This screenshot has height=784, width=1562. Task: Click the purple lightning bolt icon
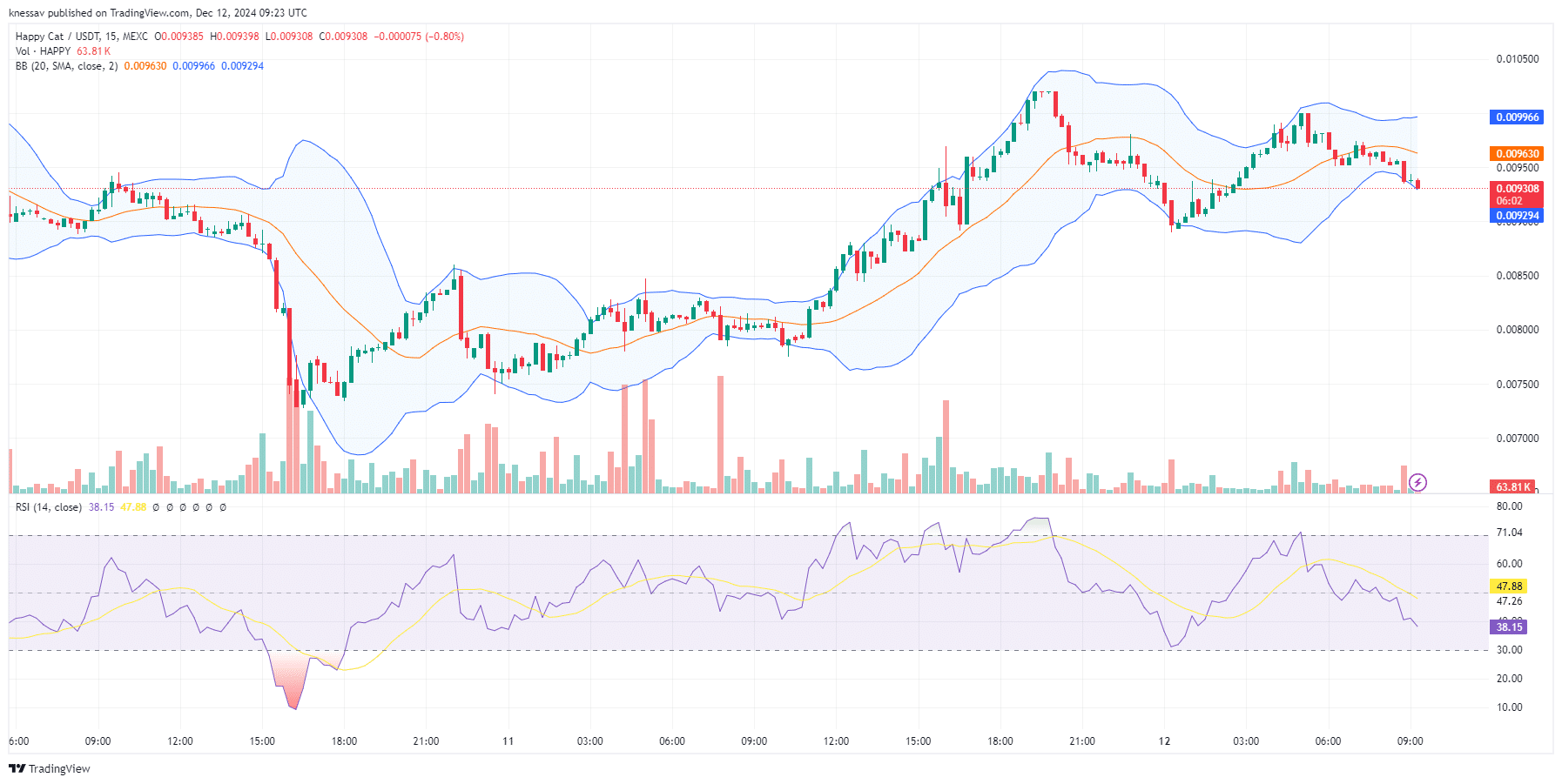[1417, 482]
